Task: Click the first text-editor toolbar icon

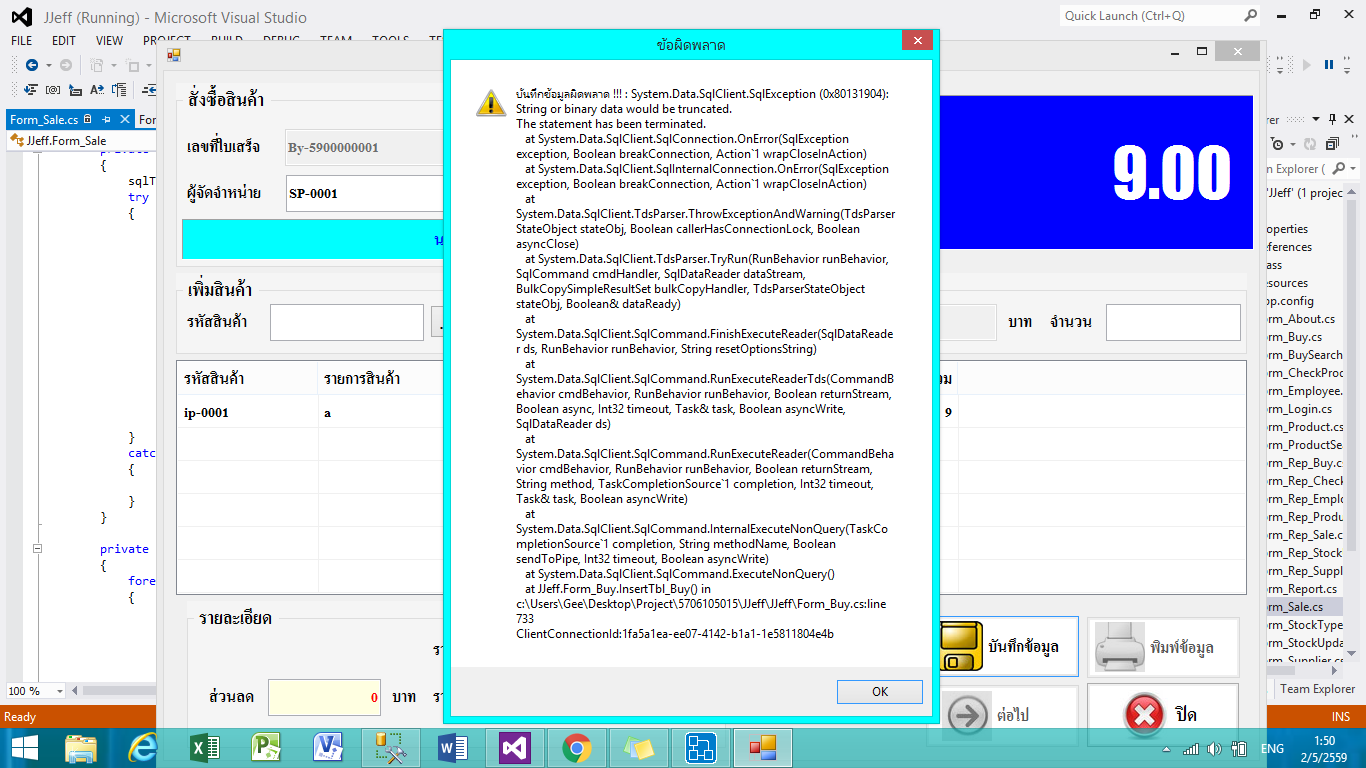Action: 30,90
